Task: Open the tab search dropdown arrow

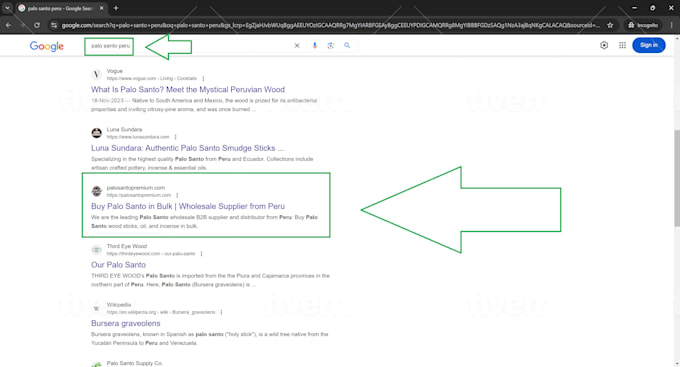Action: tap(7, 8)
